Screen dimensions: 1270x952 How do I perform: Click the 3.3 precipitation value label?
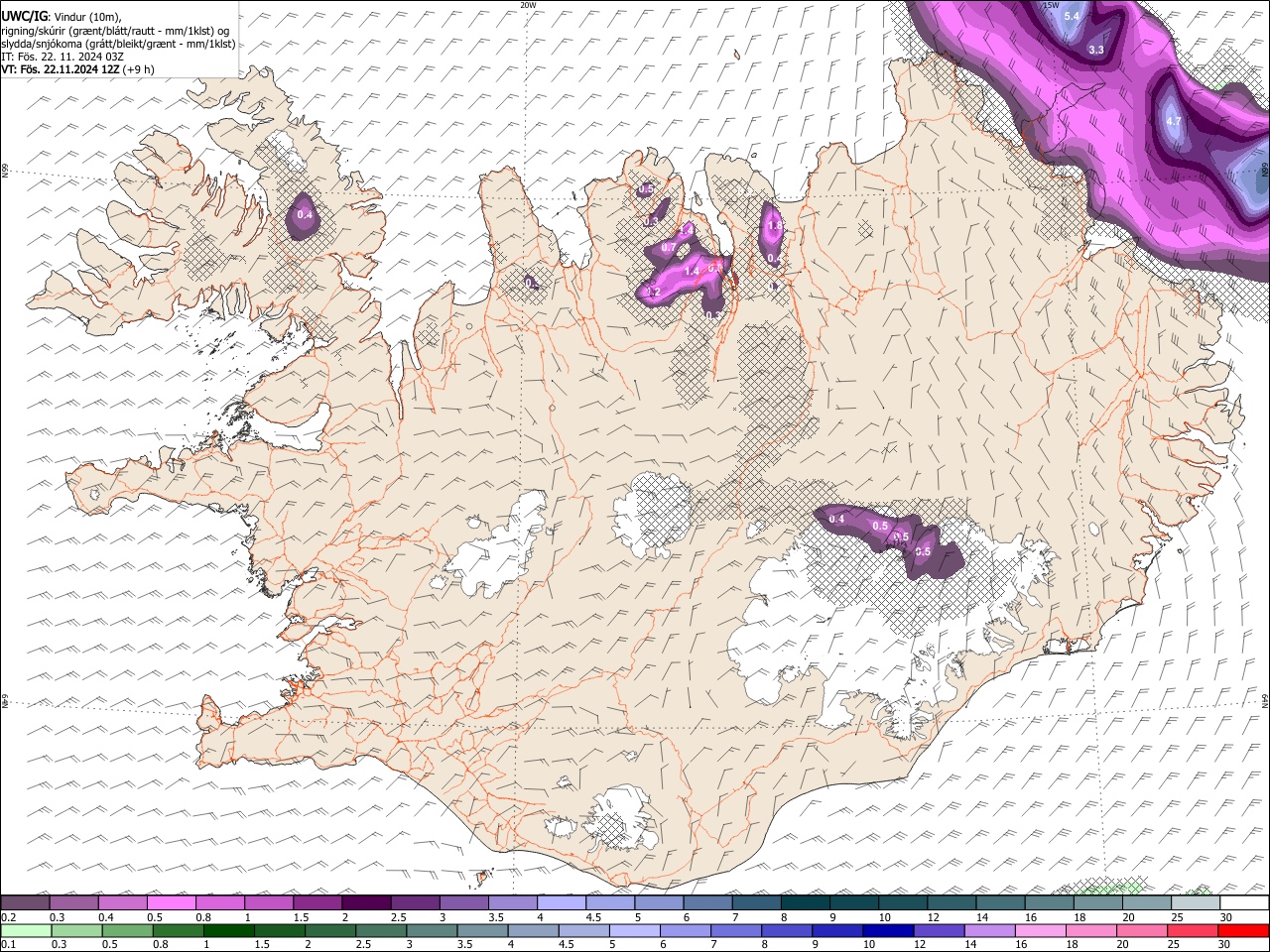point(1096,50)
